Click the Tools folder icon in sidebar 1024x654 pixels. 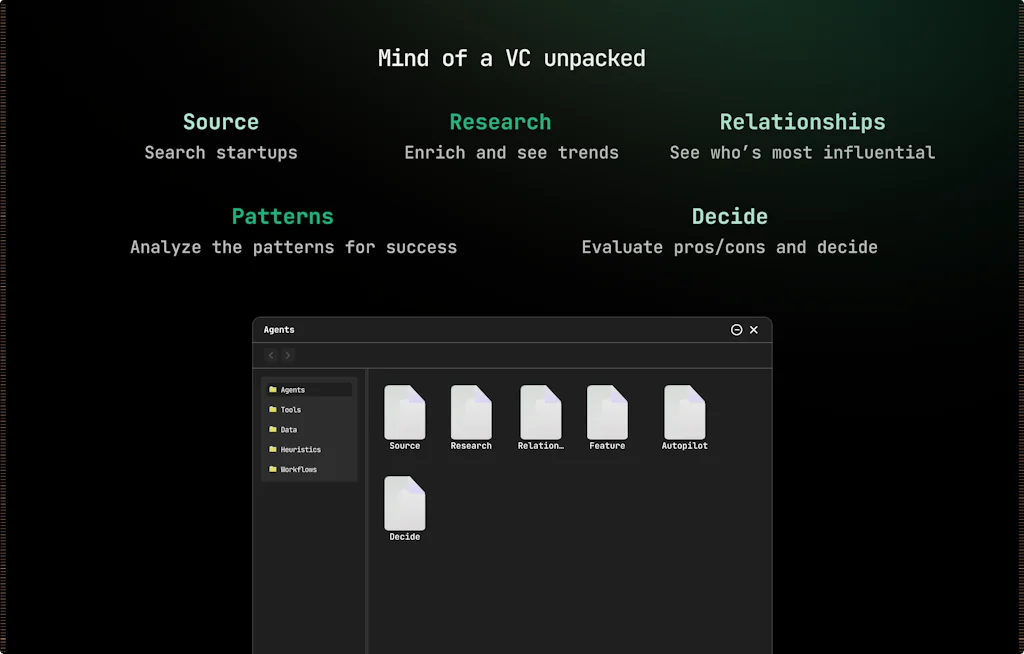tap(273, 409)
